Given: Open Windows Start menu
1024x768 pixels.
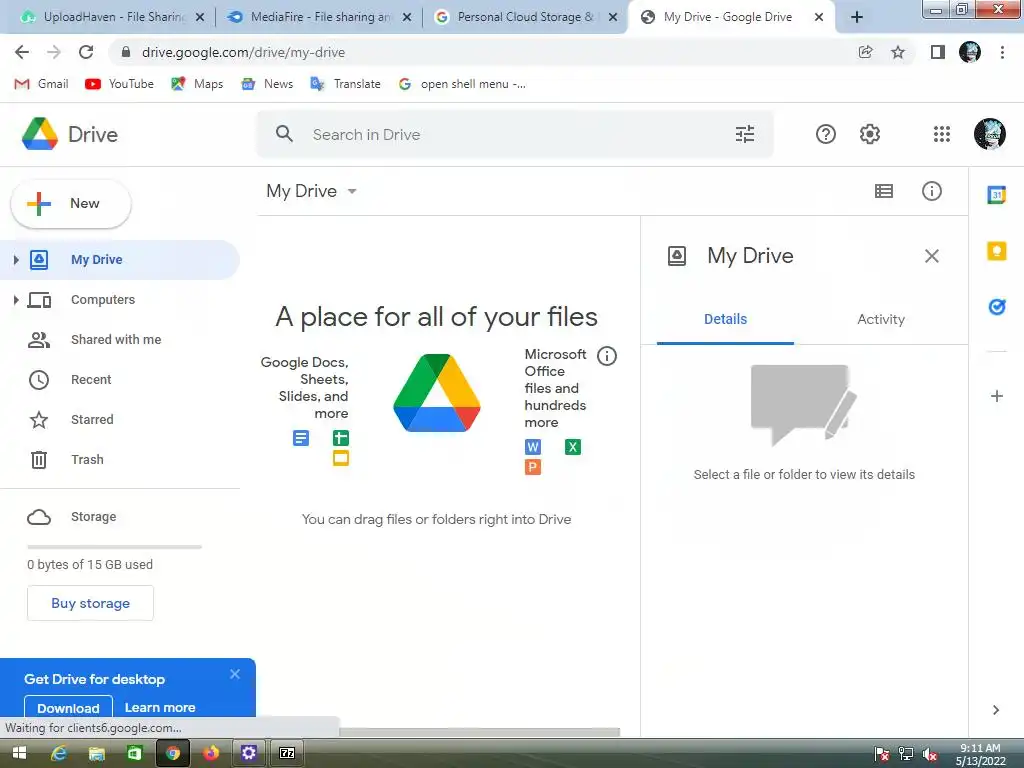Looking at the screenshot, I should click(x=19, y=753).
